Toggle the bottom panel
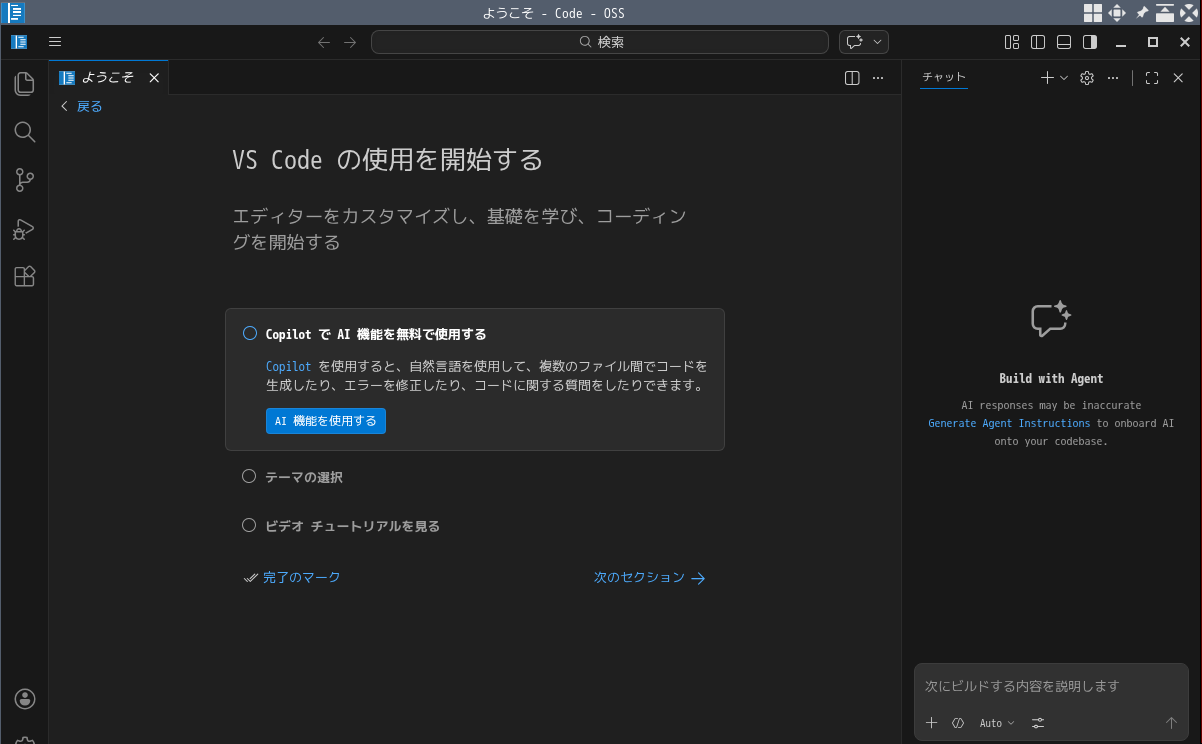The width and height of the screenshot is (1202, 744). click(1064, 42)
